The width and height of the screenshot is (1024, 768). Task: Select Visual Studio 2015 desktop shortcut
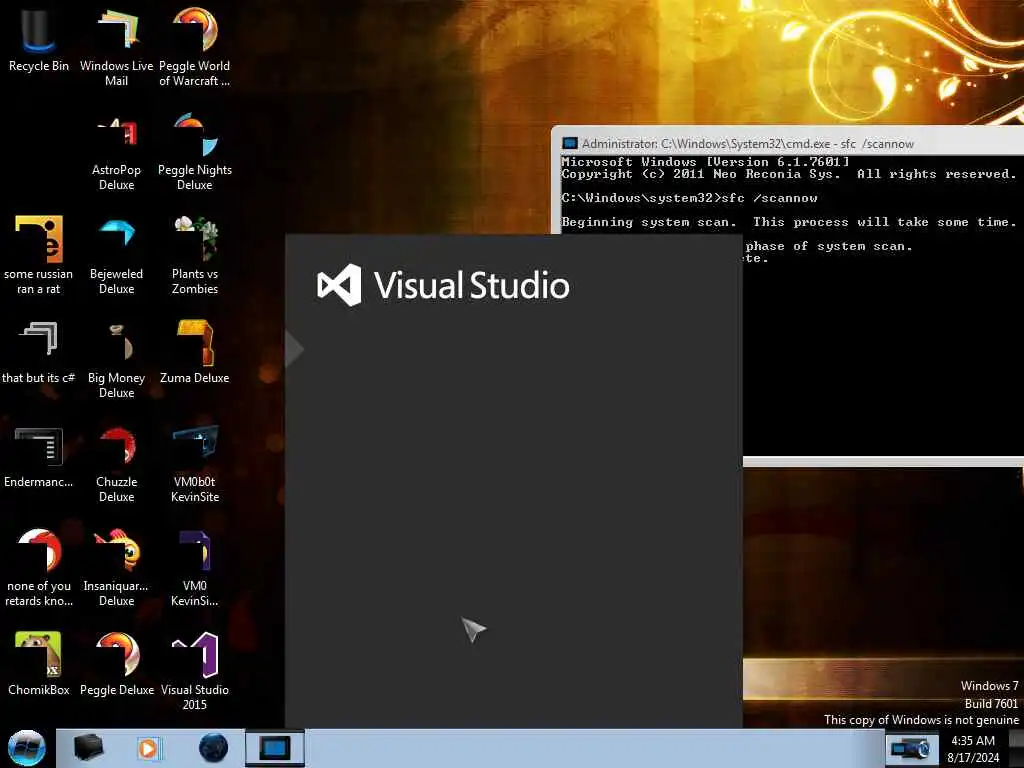tap(195, 671)
